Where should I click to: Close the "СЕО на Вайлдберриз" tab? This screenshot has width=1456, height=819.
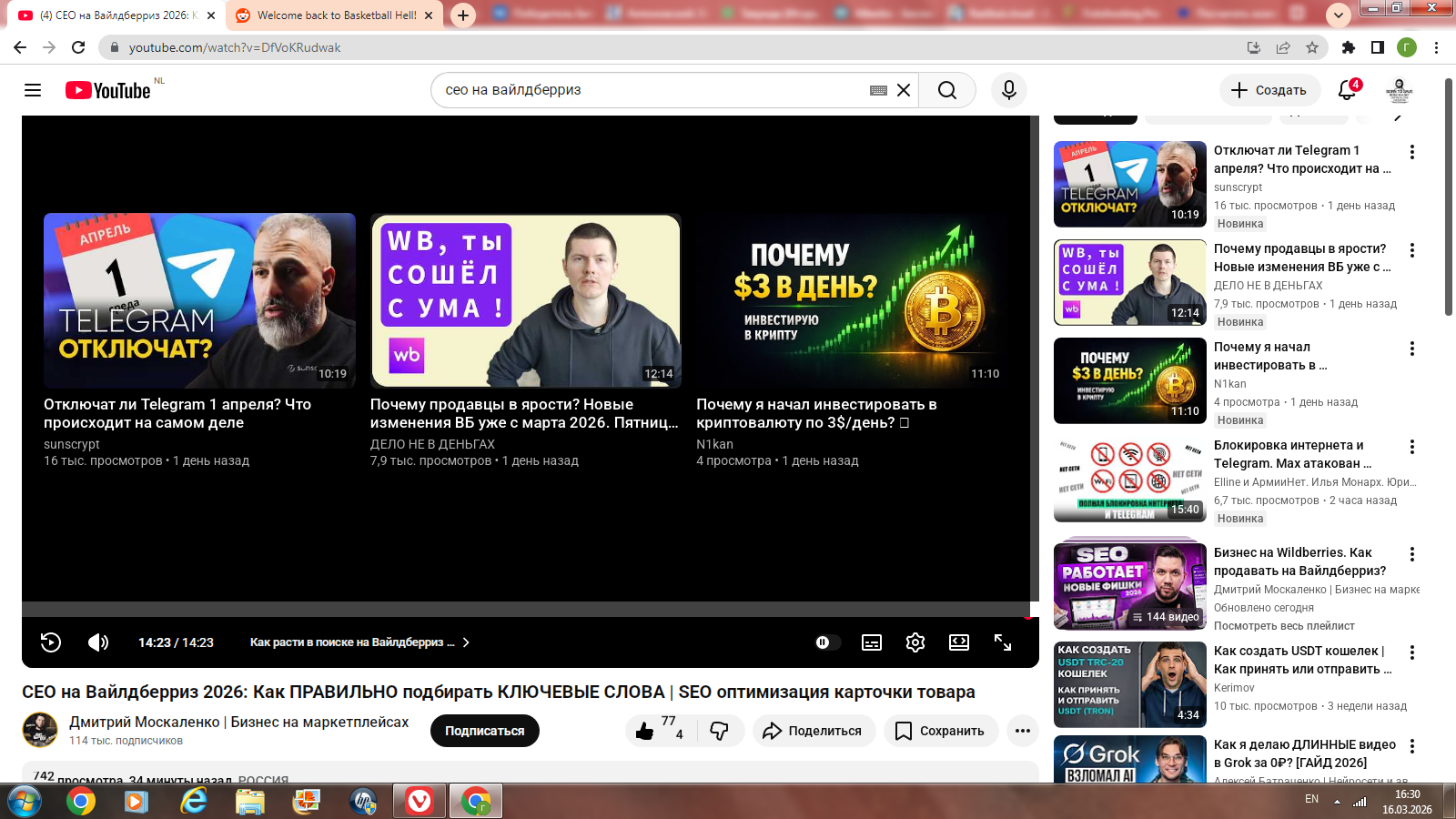click(211, 15)
